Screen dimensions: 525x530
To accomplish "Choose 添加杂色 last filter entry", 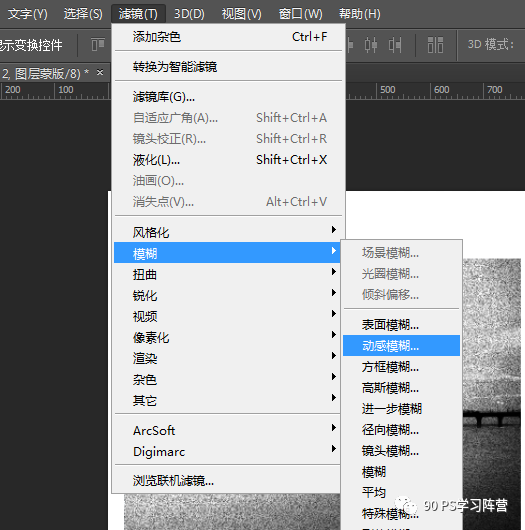I will tap(228, 37).
